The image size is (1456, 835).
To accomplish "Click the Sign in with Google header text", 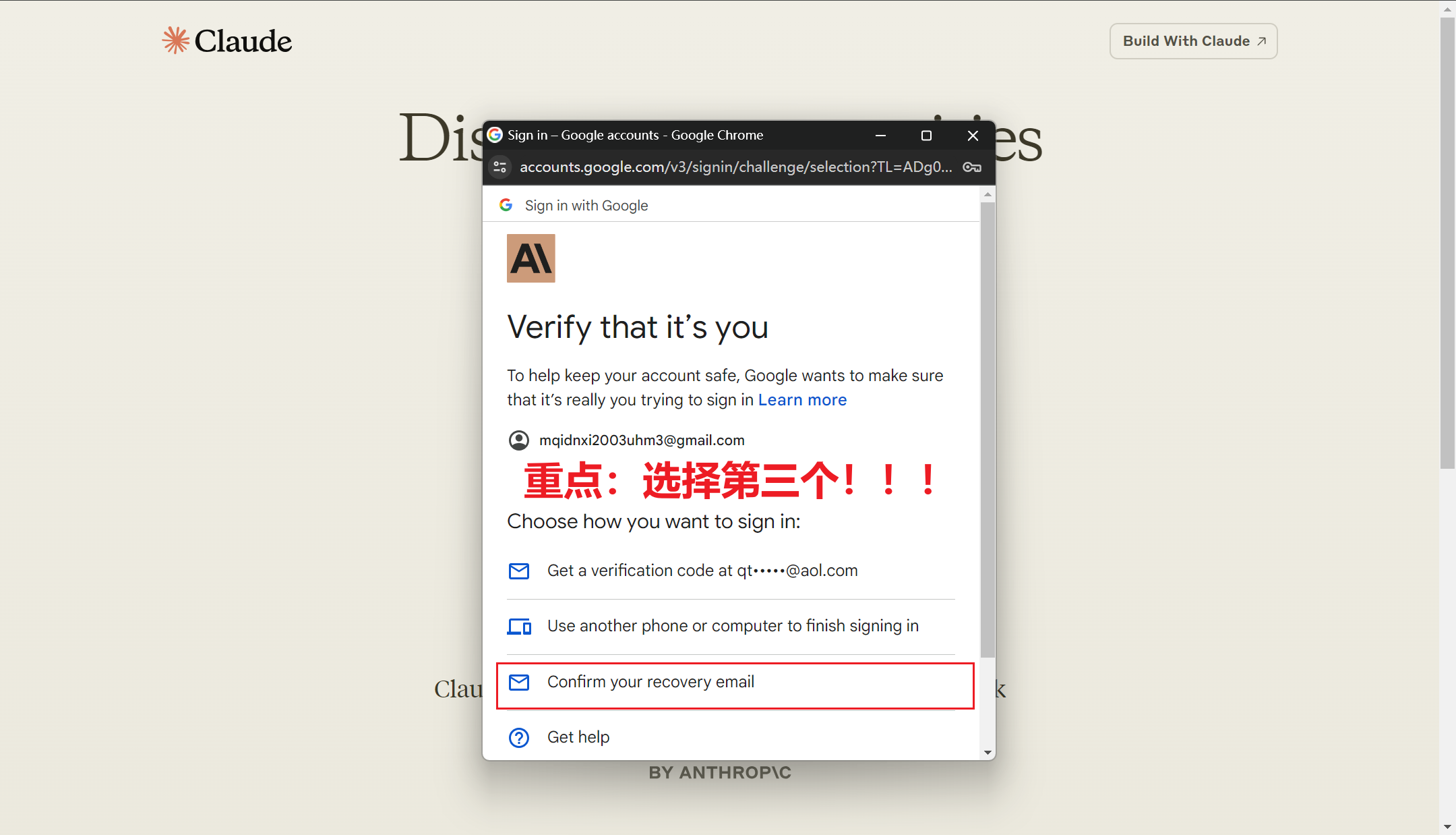I will click(x=586, y=206).
